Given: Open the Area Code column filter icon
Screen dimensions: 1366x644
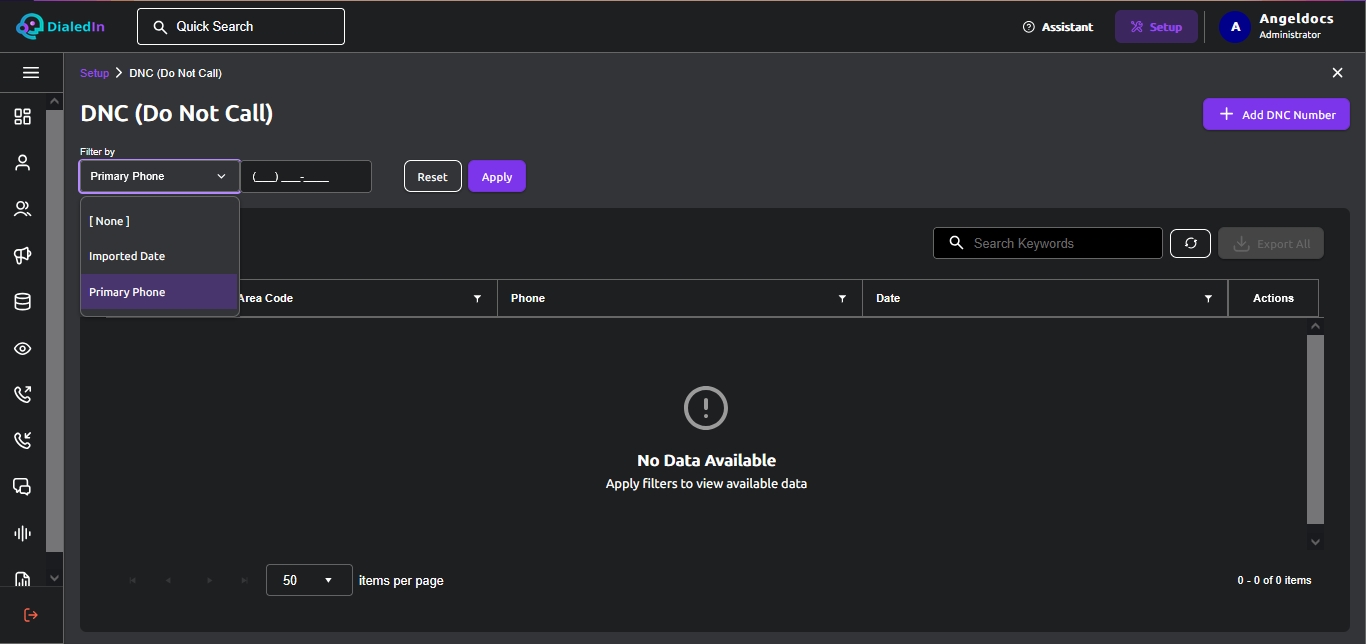Looking at the screenshot, I should (x=477, y=299).
